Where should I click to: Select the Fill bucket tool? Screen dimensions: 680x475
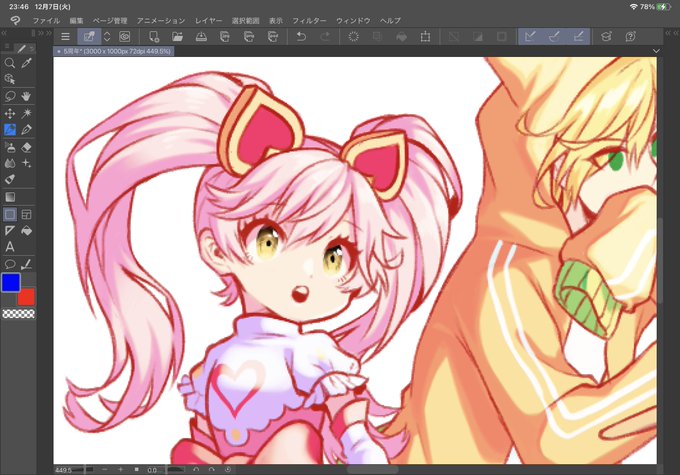(x=26, y=231)
